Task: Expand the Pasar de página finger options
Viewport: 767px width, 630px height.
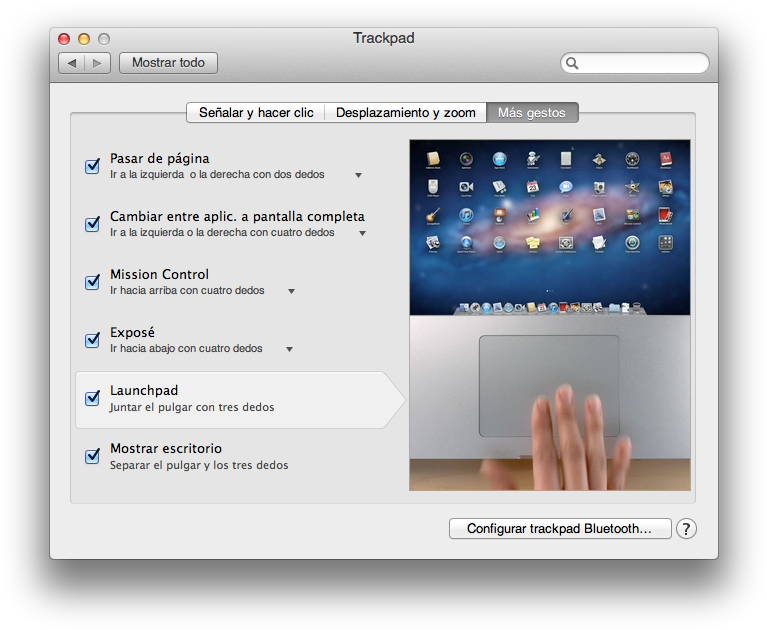Action: [358, 175]
